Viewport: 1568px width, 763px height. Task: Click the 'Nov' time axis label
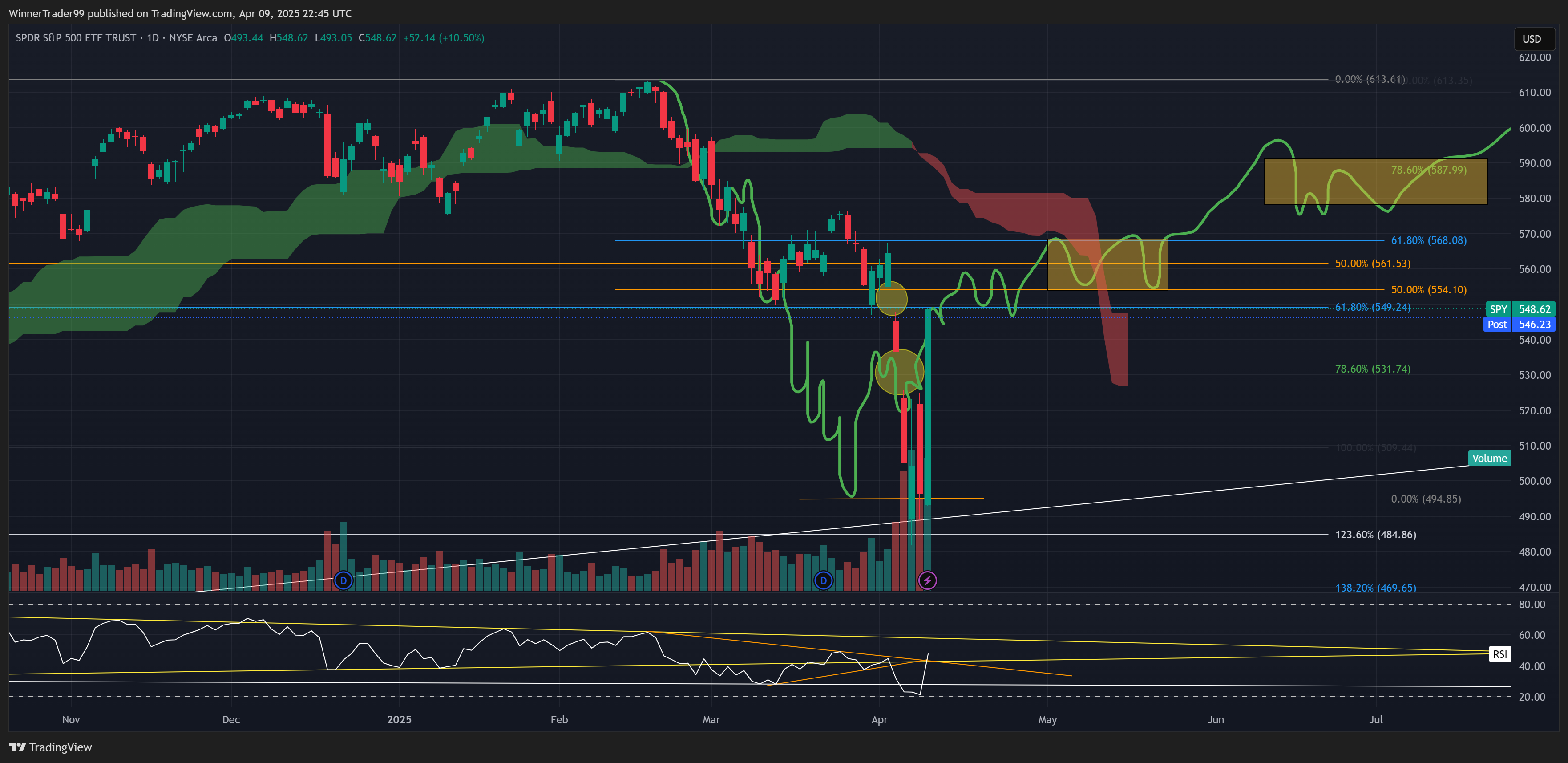(x=71, y=719)
